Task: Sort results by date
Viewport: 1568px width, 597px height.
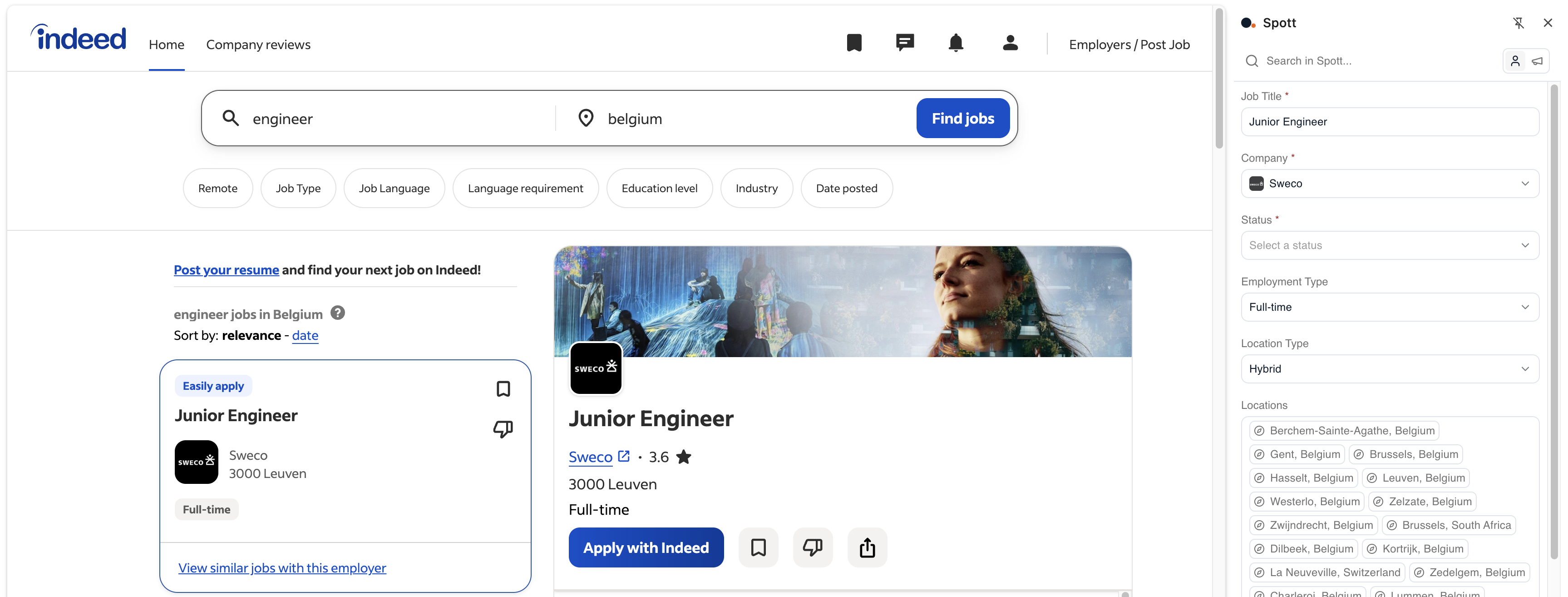Action: 305,336
